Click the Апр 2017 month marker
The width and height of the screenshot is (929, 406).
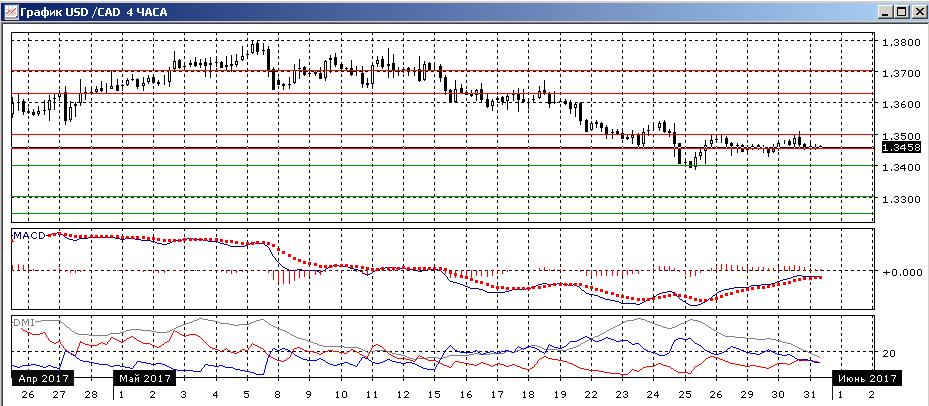42,378
